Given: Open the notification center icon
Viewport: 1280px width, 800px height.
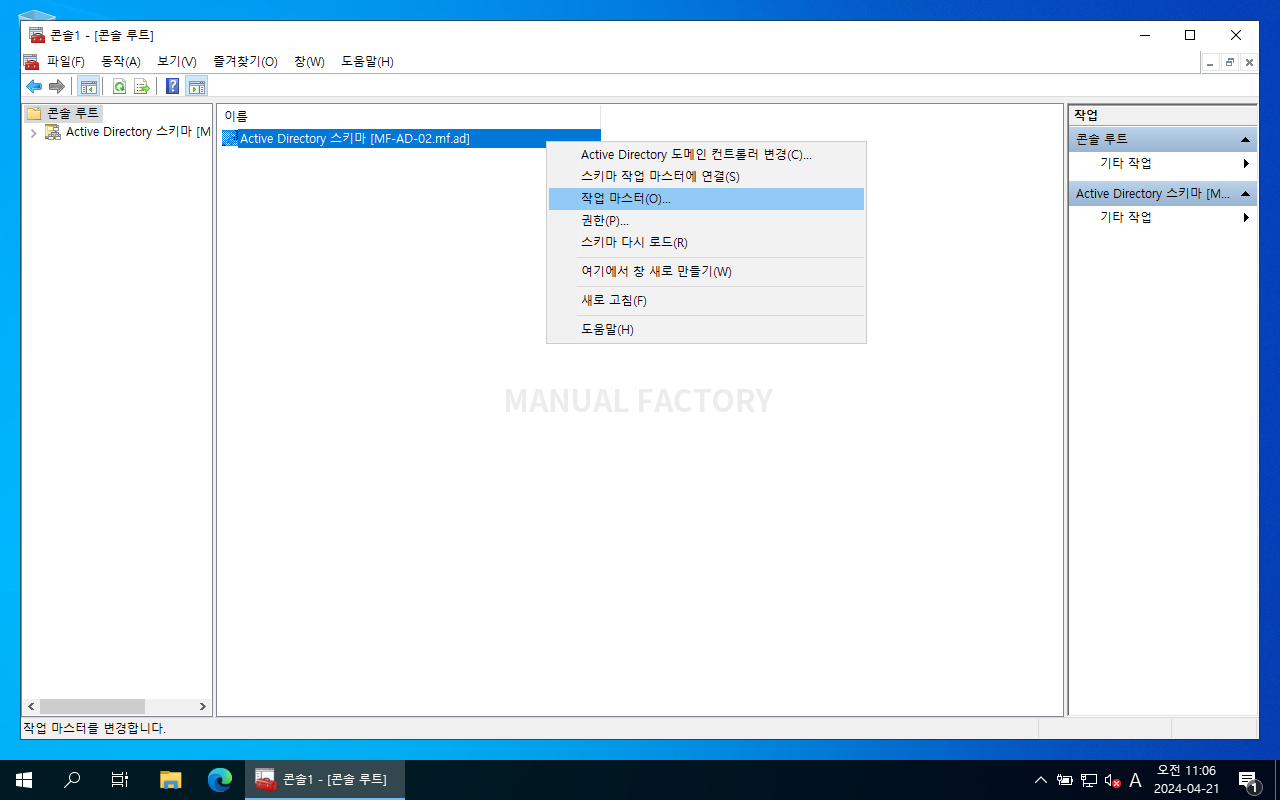Looking at the screenshot, I should [x=1248, y=780].
